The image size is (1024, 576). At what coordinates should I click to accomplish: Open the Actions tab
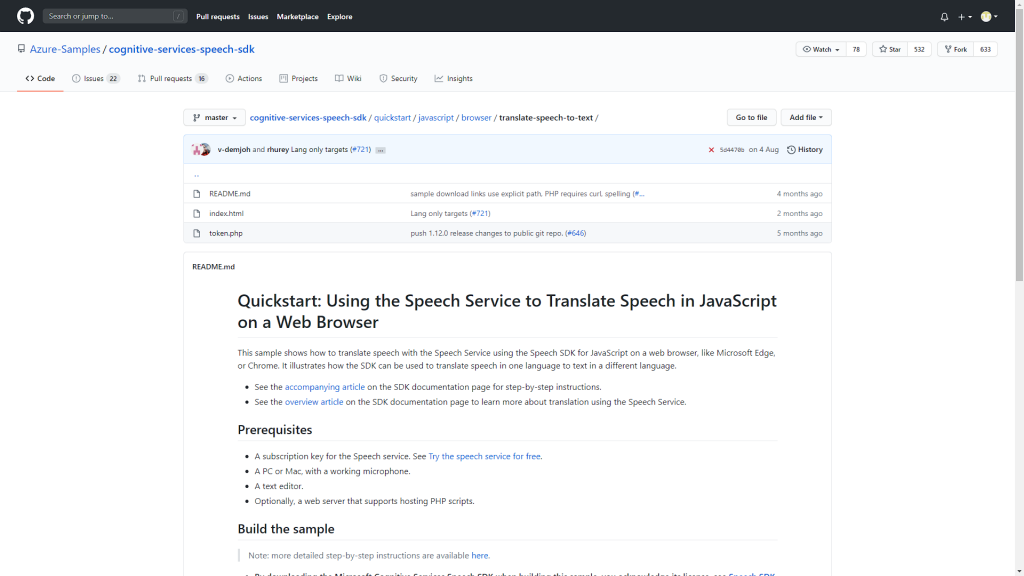coord(244,78)
